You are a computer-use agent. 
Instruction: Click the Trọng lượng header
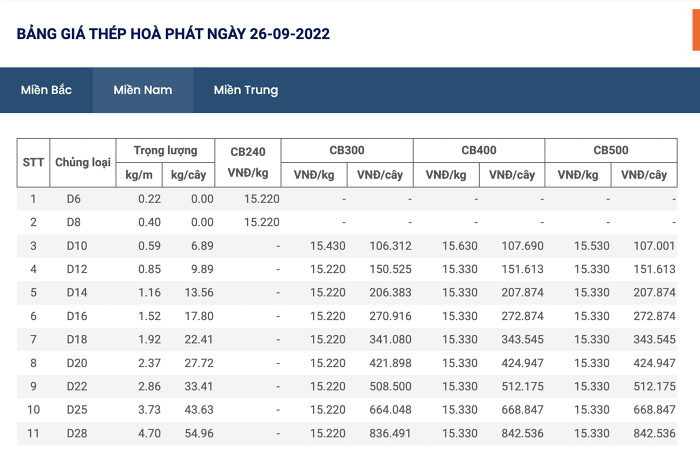point(166,150)
